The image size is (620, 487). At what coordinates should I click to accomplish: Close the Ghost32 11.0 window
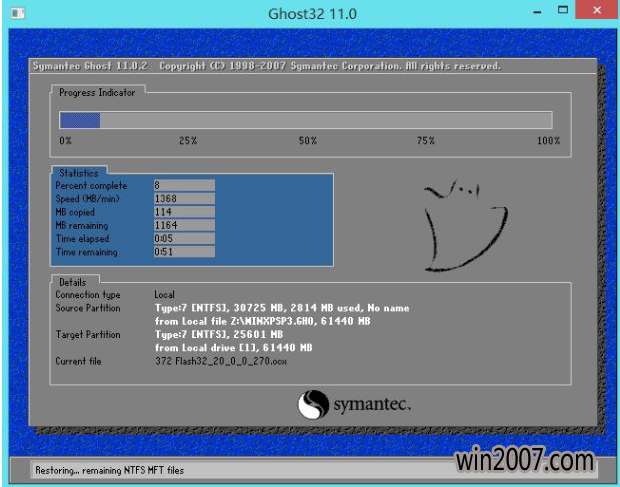click(x=597, y=10)
